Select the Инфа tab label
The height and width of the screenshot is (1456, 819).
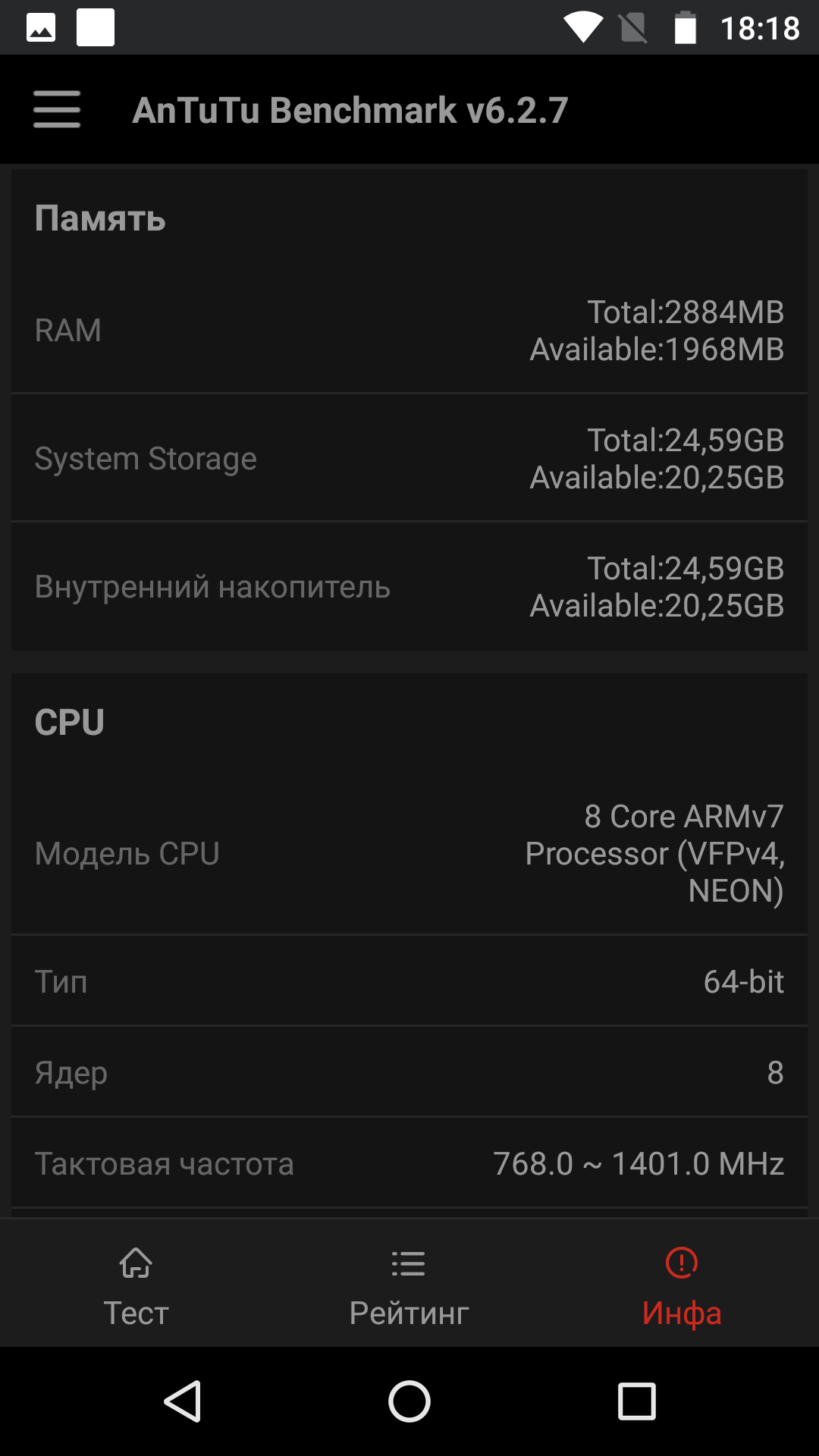click(x=682, y=1313)
